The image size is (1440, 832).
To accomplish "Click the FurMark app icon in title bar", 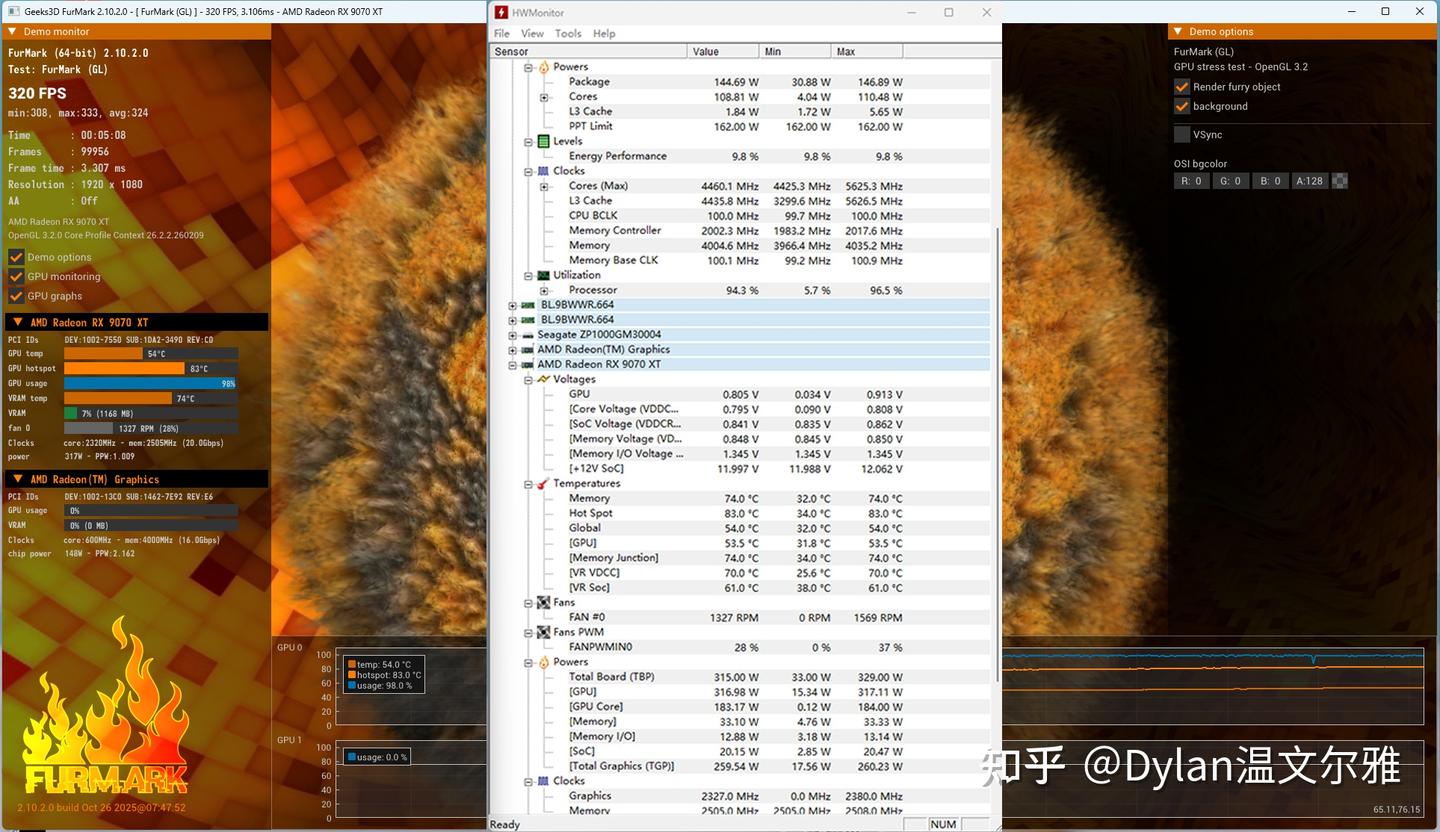I will (13, 11).
